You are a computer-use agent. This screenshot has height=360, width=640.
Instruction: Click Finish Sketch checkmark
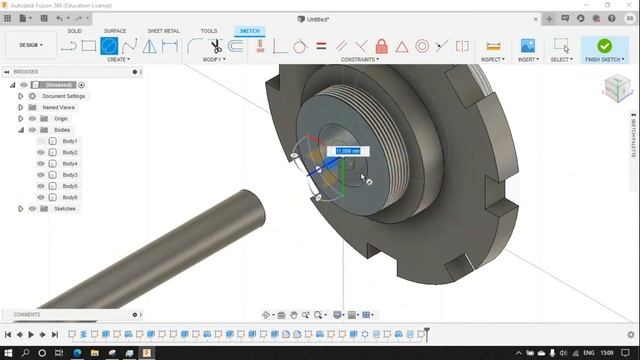tap(604, 46)
